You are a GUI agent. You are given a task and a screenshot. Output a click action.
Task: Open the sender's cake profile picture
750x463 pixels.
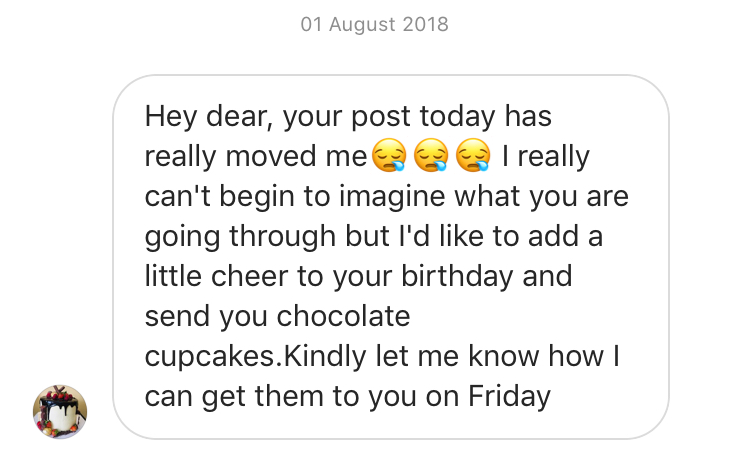pos(60,412)
